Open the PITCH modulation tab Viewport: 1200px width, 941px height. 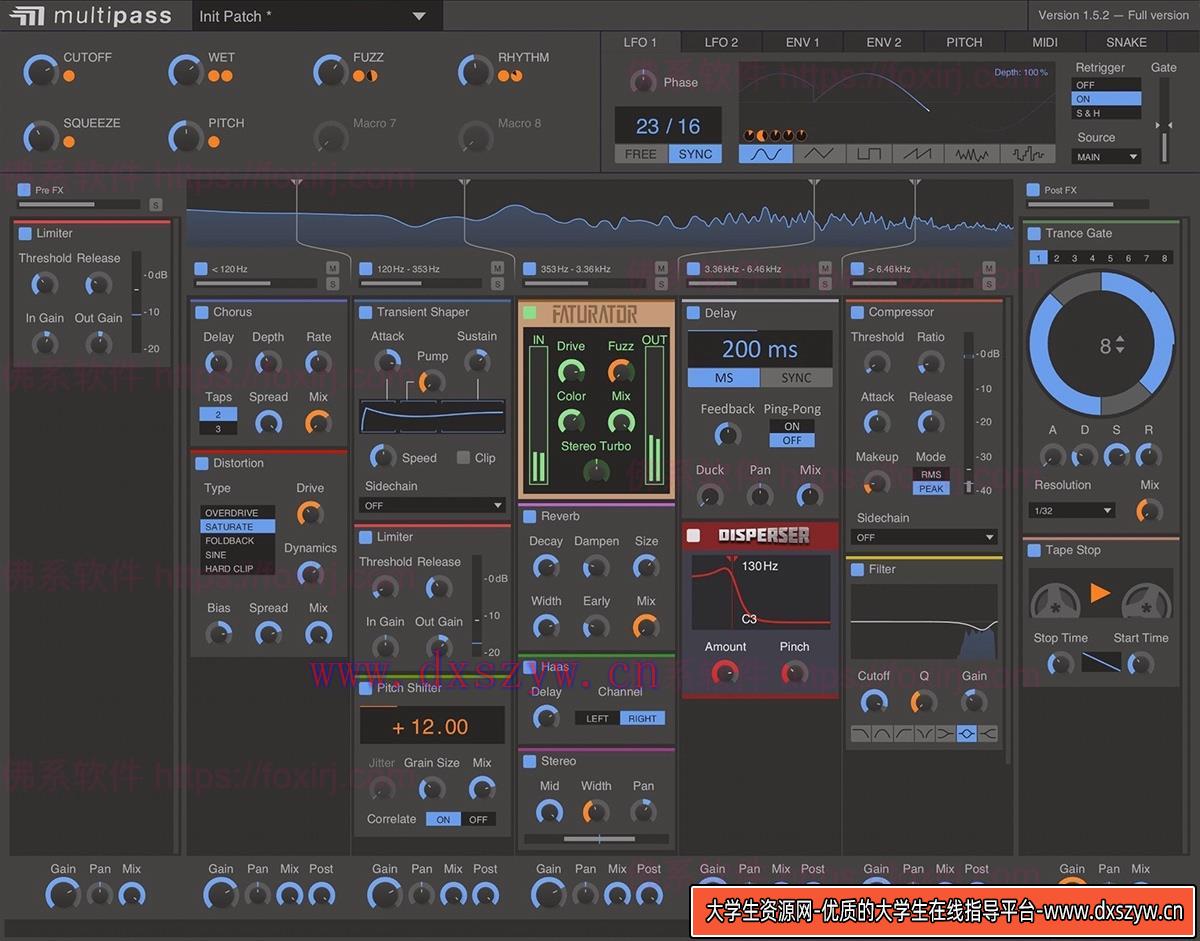point(964,42)
